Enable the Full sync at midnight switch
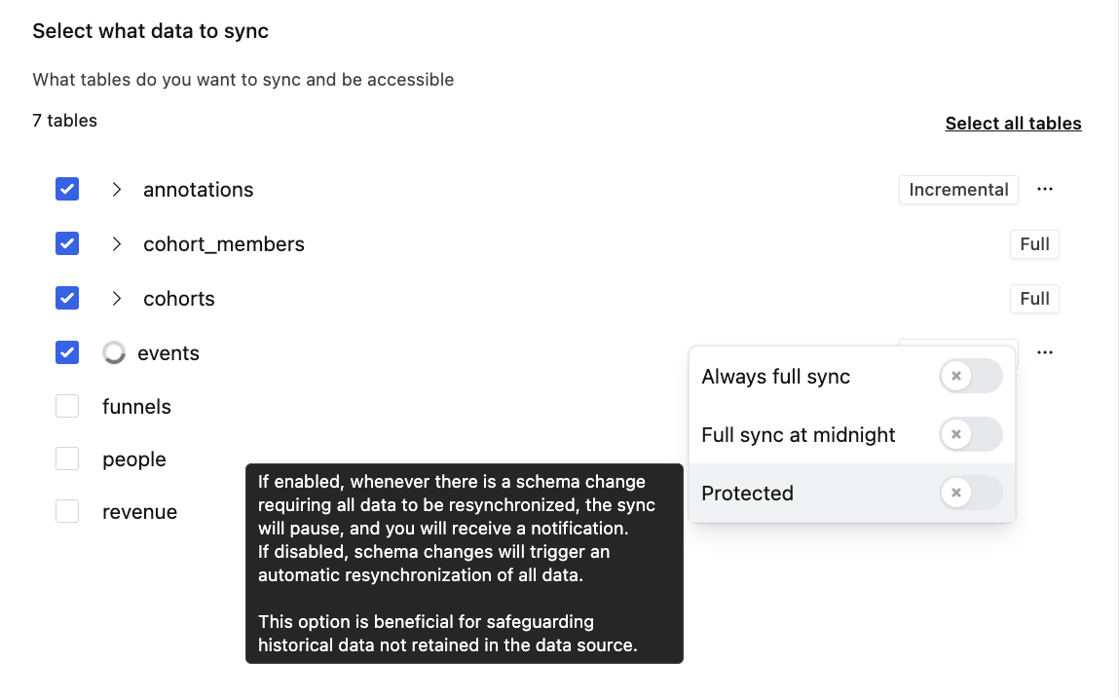The height and width of the screenshot is (697, 1120). [970, 434]
